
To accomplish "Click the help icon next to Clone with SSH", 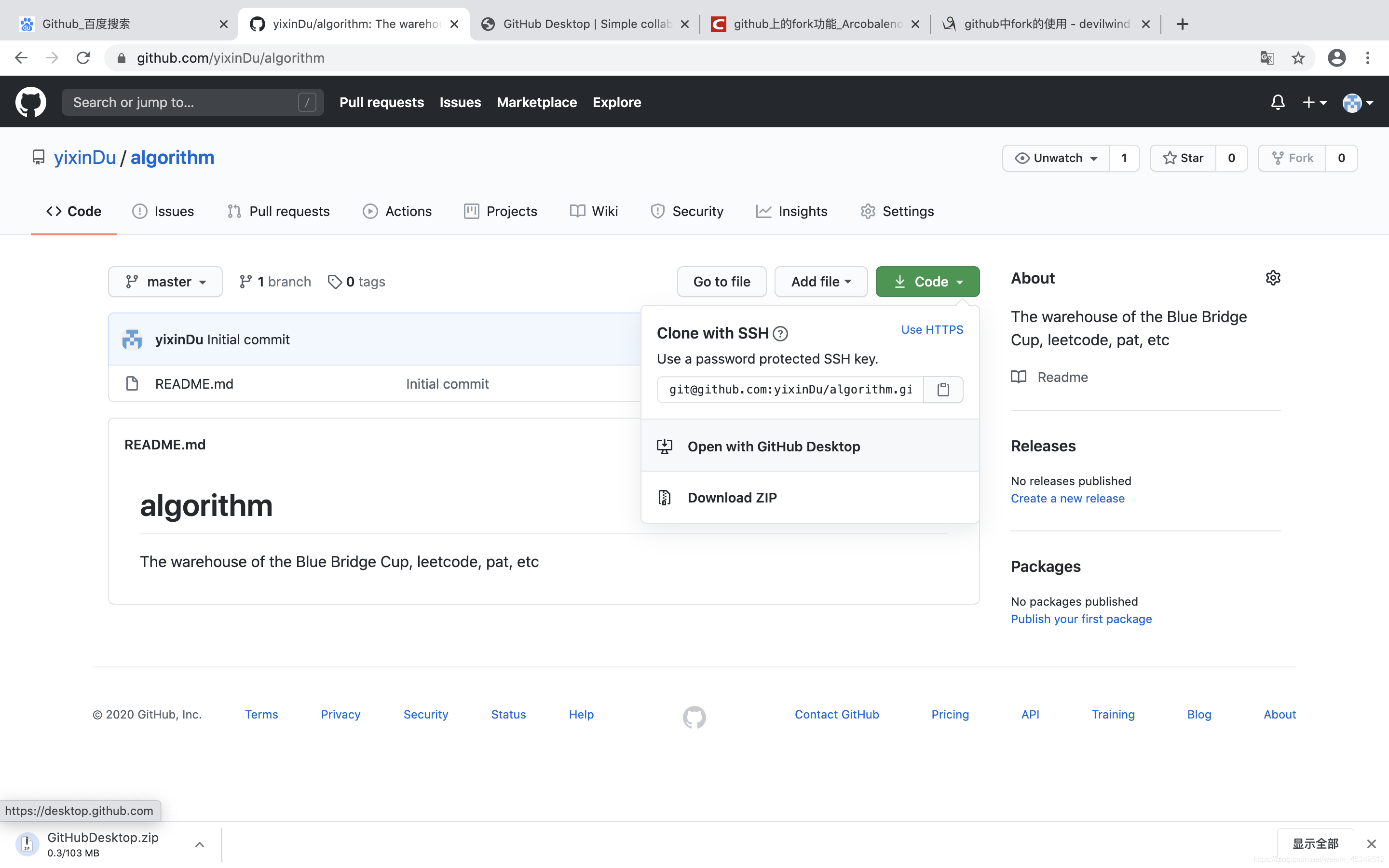I will (780, 334).
